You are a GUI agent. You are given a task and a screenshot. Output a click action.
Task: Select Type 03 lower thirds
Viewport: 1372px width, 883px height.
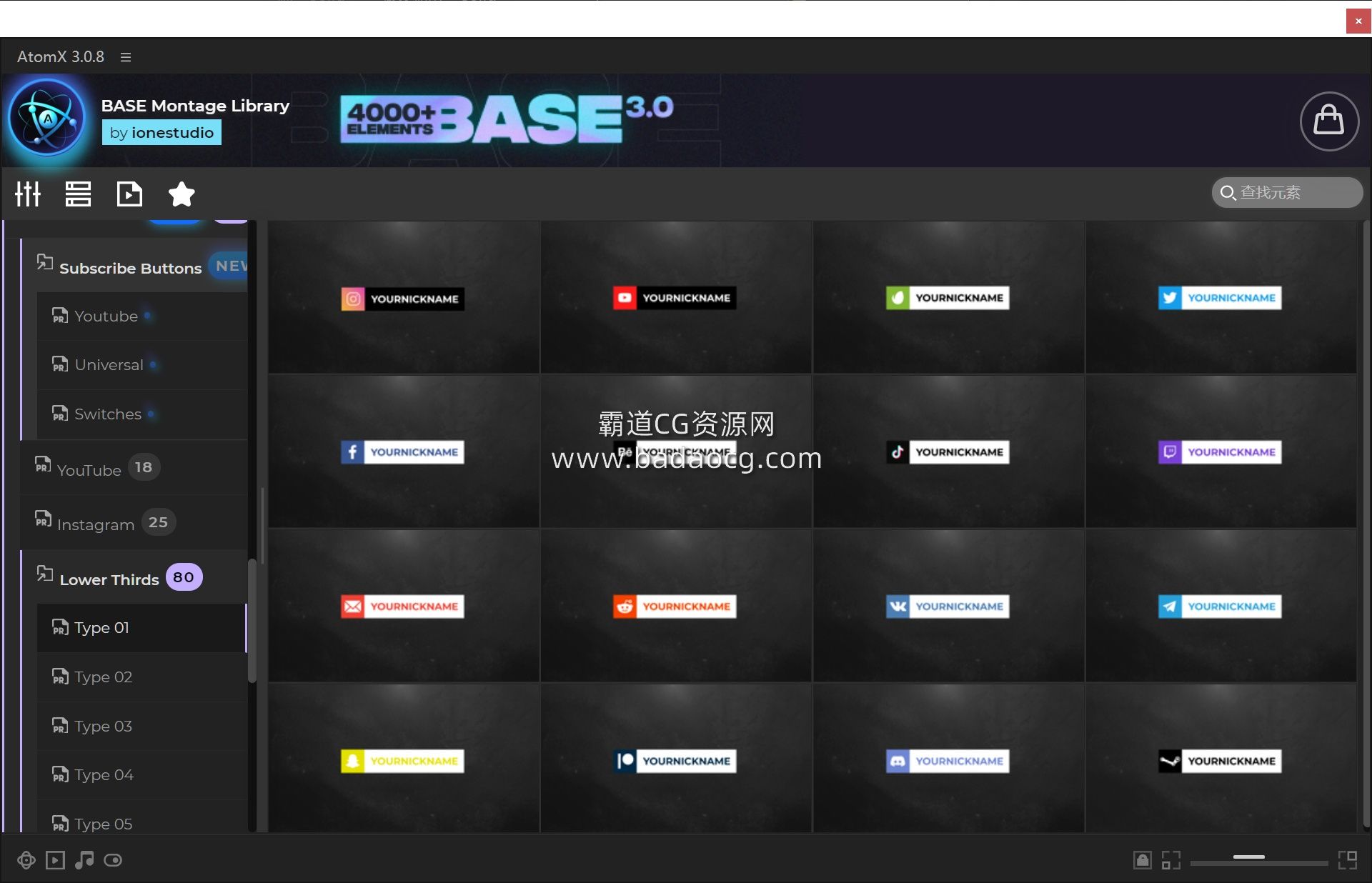142,727
